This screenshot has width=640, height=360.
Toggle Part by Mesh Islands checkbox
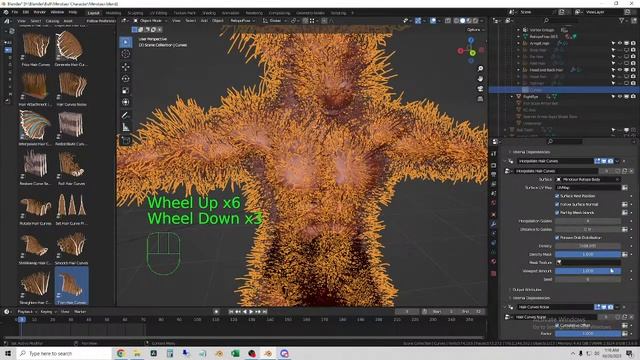(557, 213)
